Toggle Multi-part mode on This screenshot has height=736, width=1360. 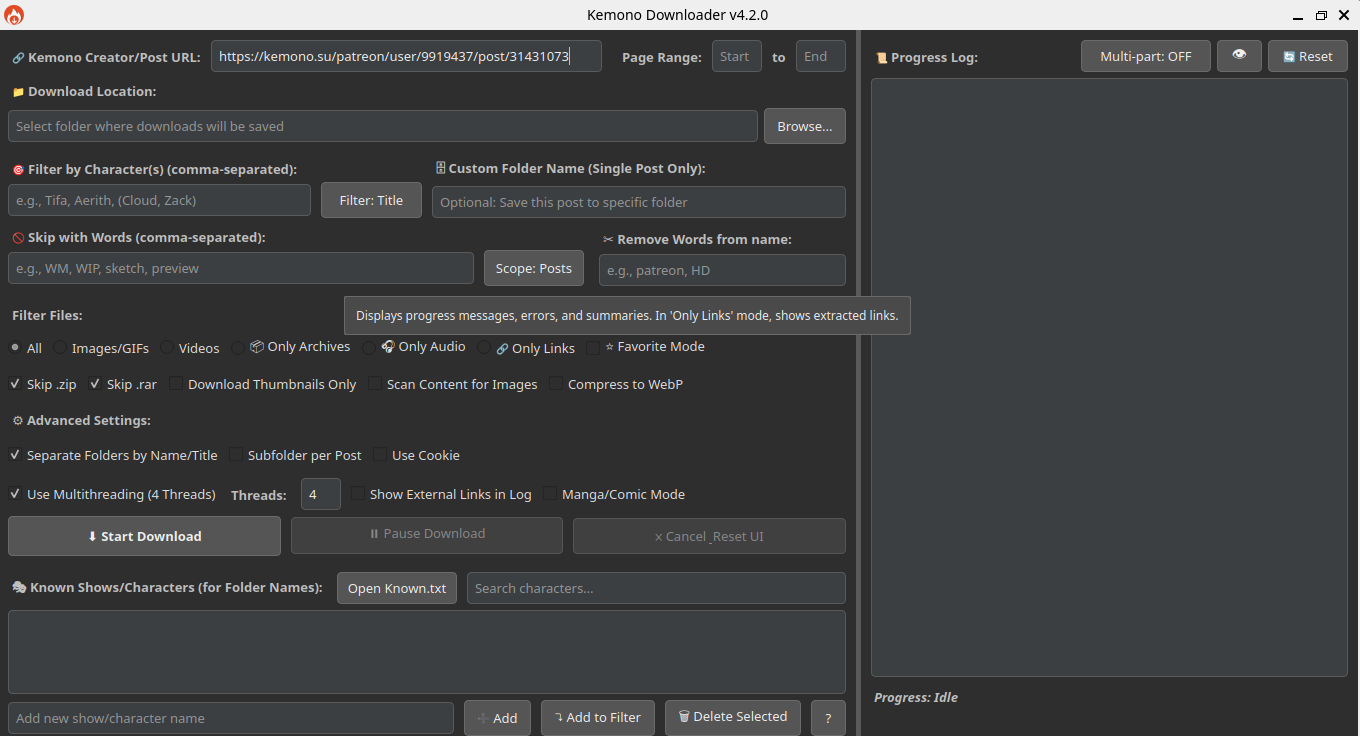click(1145, 56)
